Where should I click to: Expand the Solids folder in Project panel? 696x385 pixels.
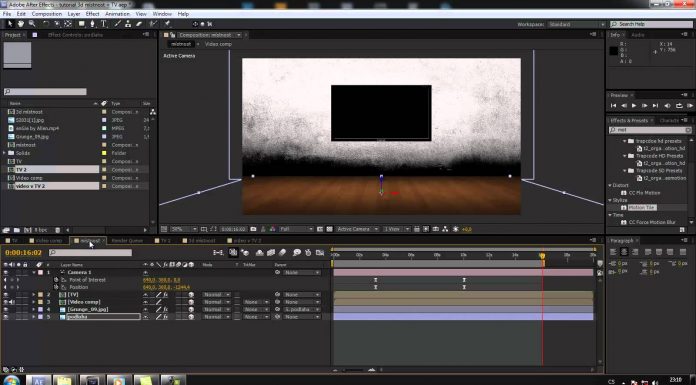point(4,153)
